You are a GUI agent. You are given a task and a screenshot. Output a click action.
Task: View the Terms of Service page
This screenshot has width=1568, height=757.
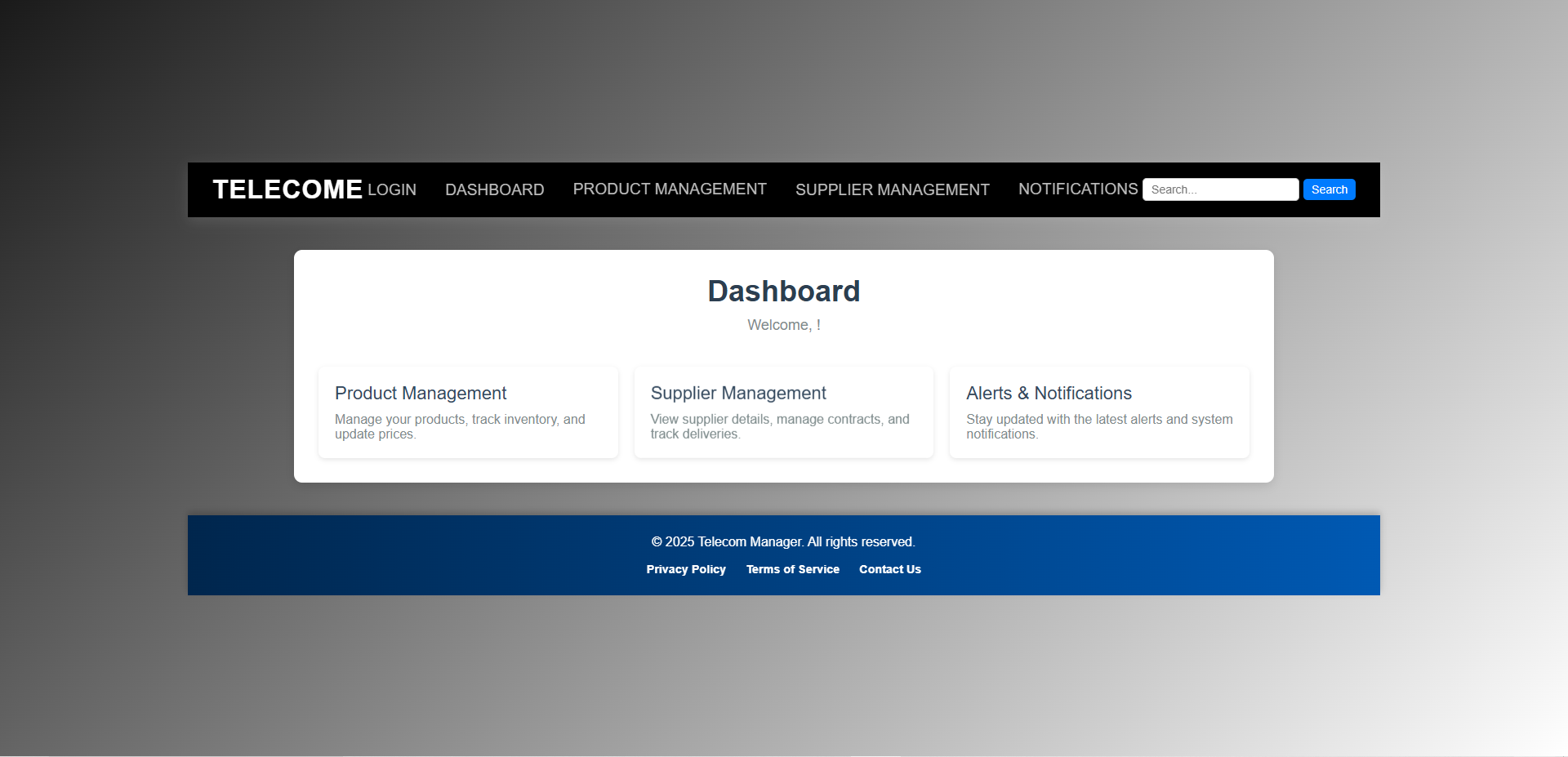(x=792, y=569)
